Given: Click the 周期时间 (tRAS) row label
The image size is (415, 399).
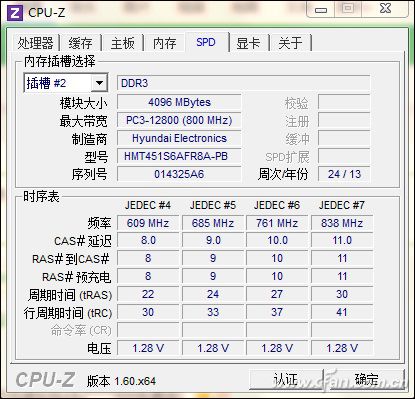Looking at the screenshot, I should click(70, 295).
